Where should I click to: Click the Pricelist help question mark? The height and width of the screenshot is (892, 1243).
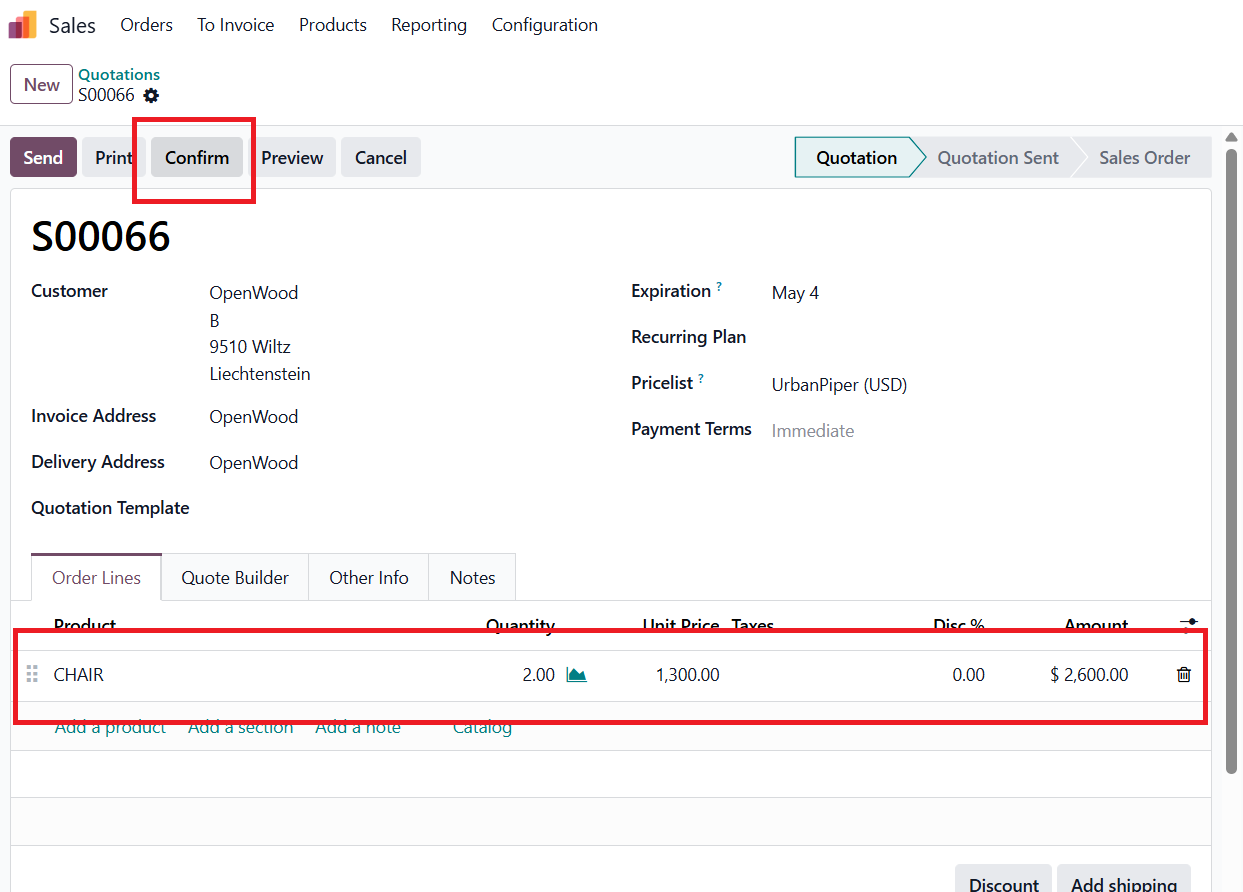click(x=701, y=379)
